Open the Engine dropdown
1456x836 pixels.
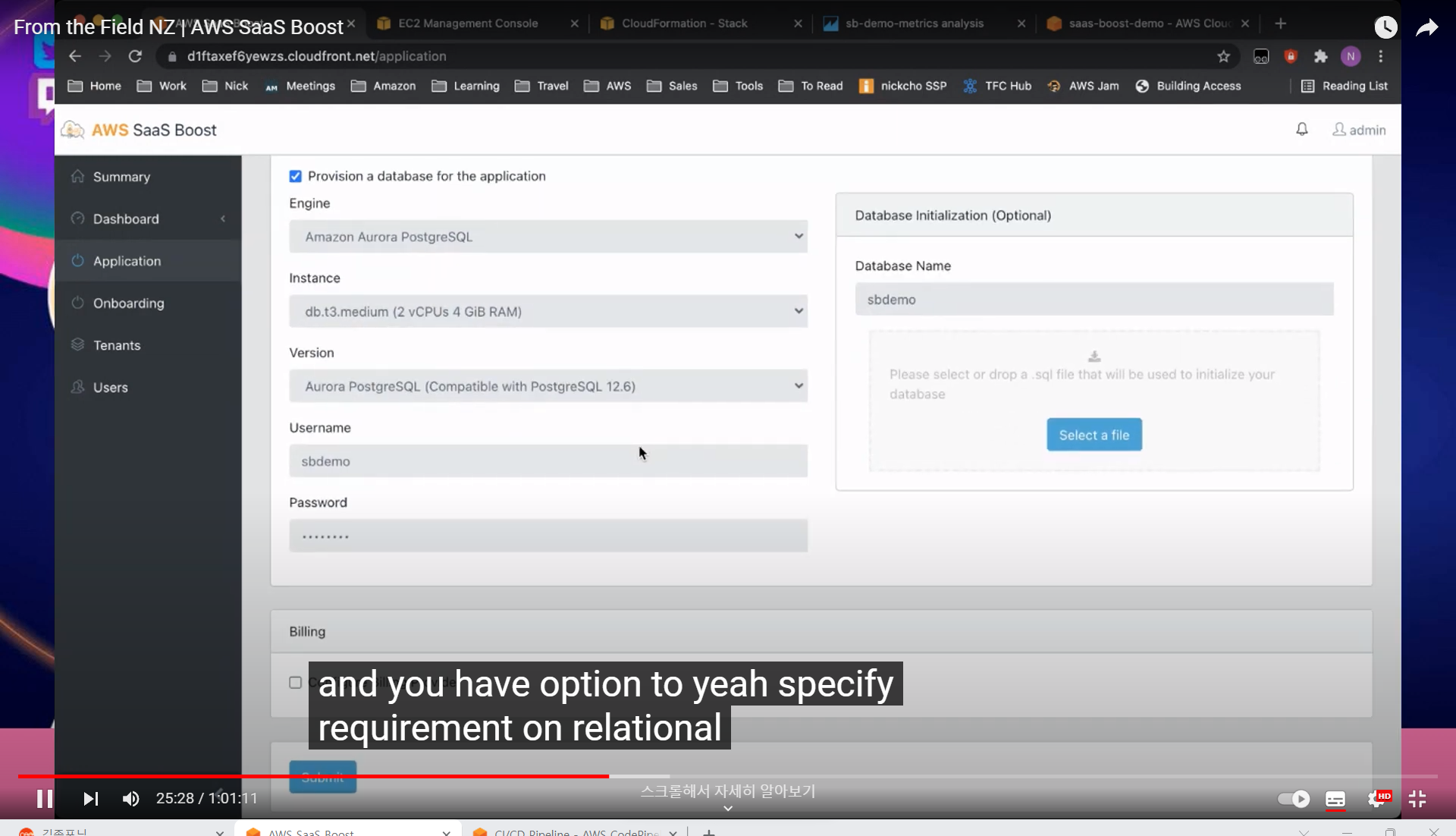click(548, 237)
